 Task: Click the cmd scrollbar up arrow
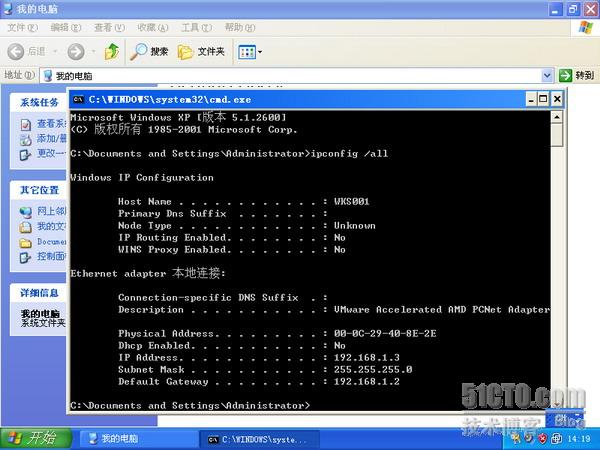[557, 117]
